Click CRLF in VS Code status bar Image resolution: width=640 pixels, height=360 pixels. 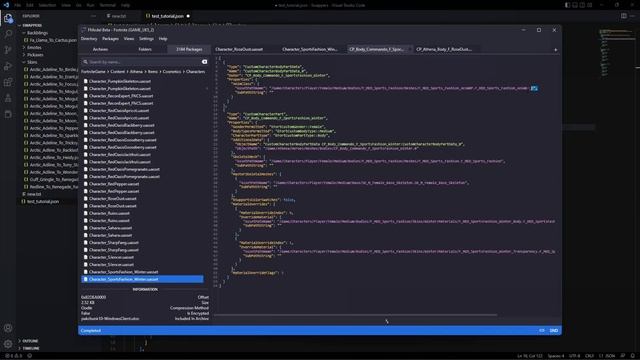[x=589, y=356]
